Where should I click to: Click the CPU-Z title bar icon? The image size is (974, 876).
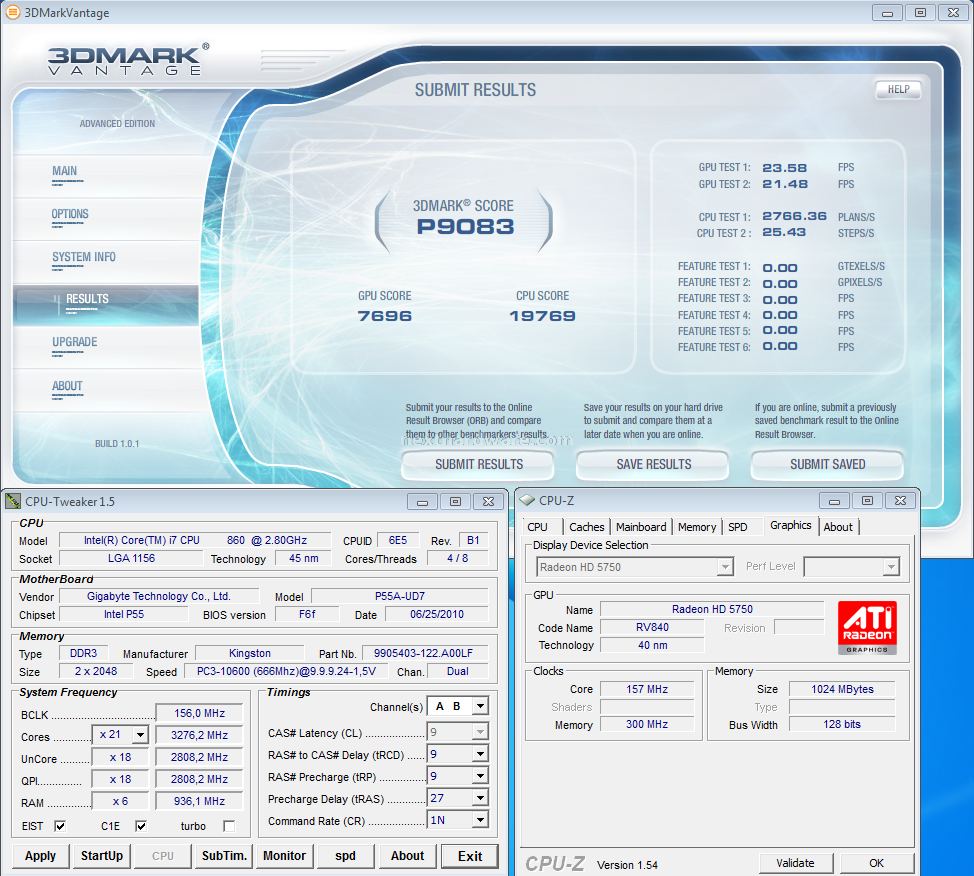point(527,500)
